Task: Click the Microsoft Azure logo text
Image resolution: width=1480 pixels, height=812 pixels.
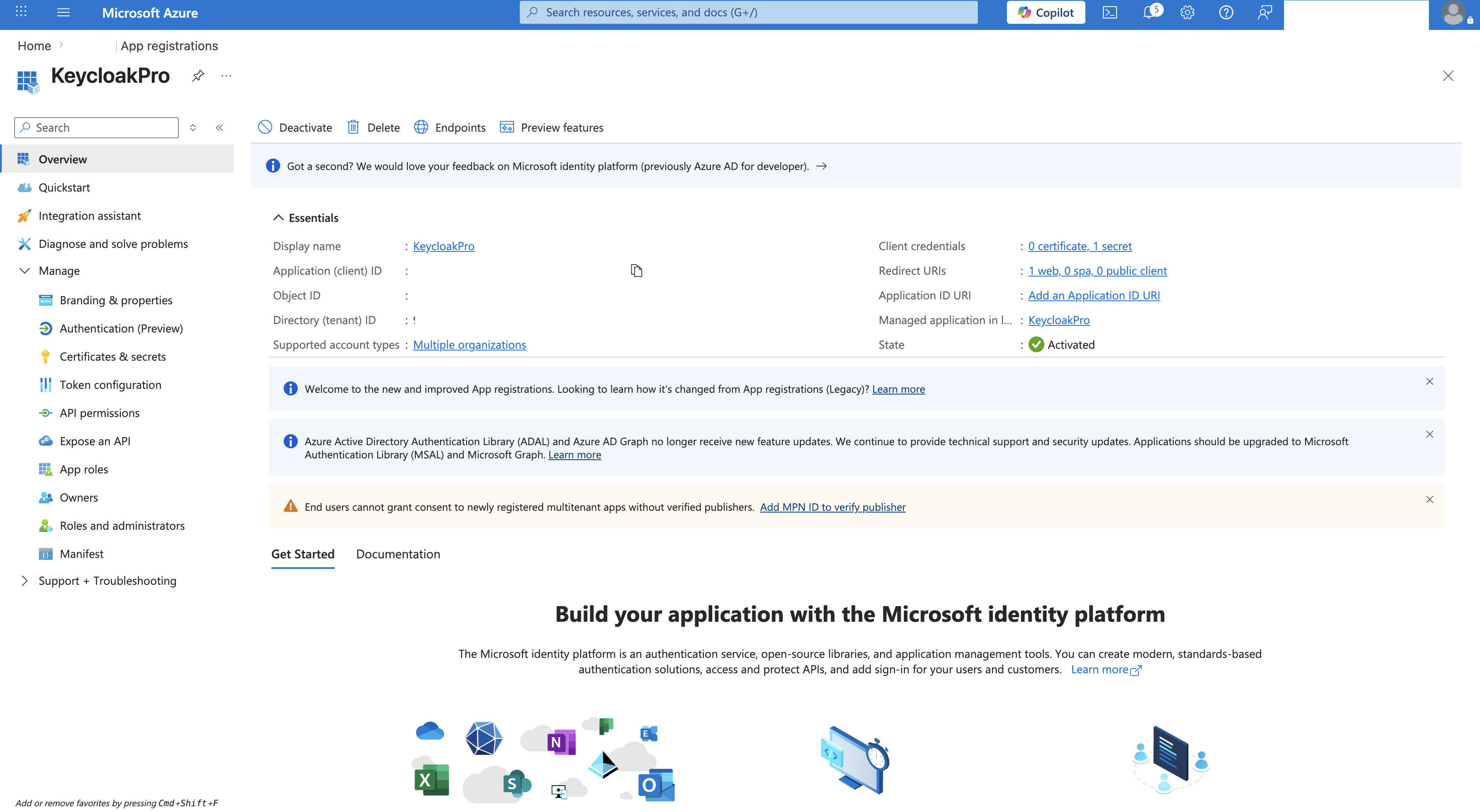Action: coord(150,13)
